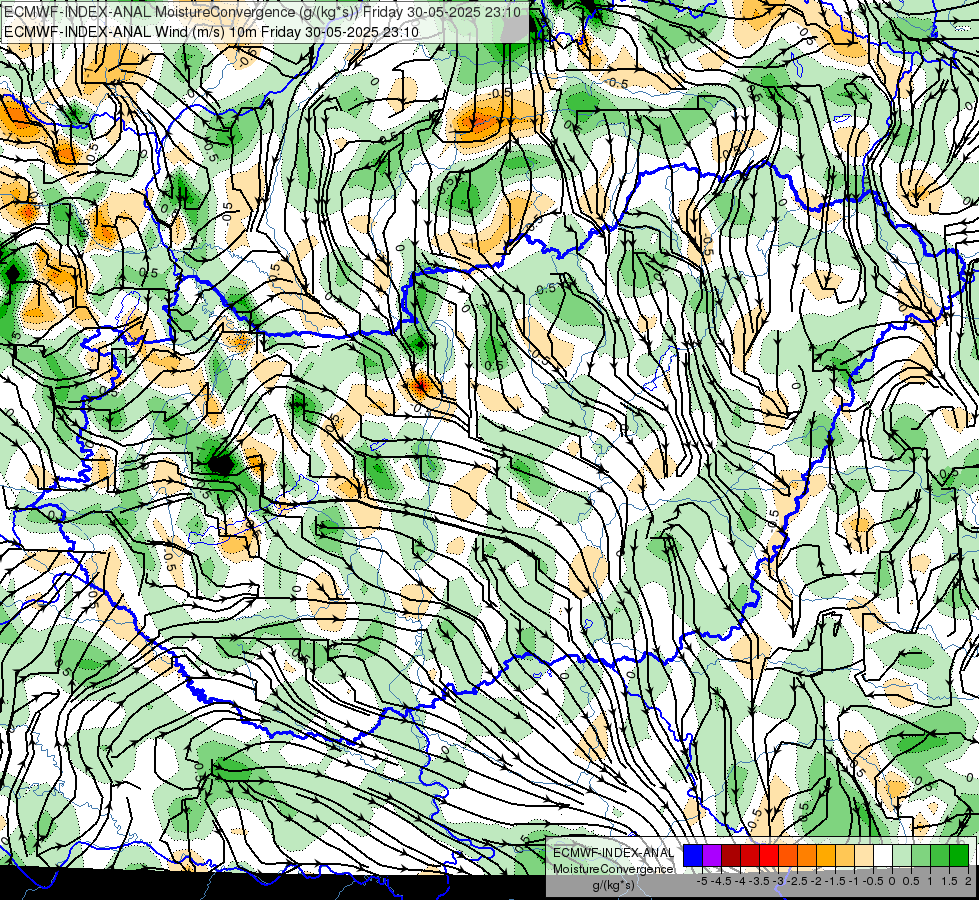Click the medium green swatch between 0.5 and 1
Screen dimensions: 979x900
point(921,855)
